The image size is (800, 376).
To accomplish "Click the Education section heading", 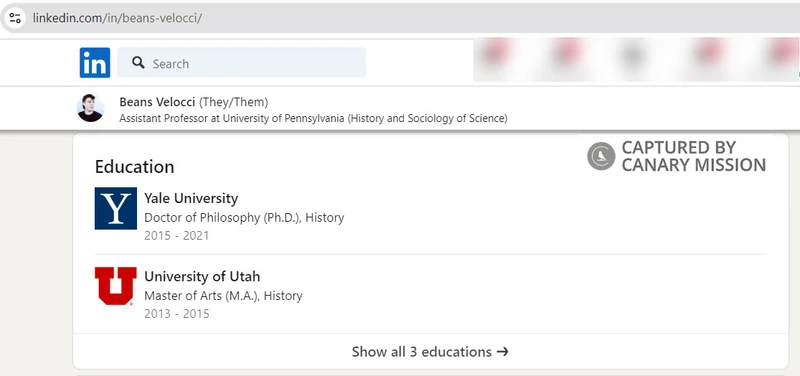I will coord(135,167).
